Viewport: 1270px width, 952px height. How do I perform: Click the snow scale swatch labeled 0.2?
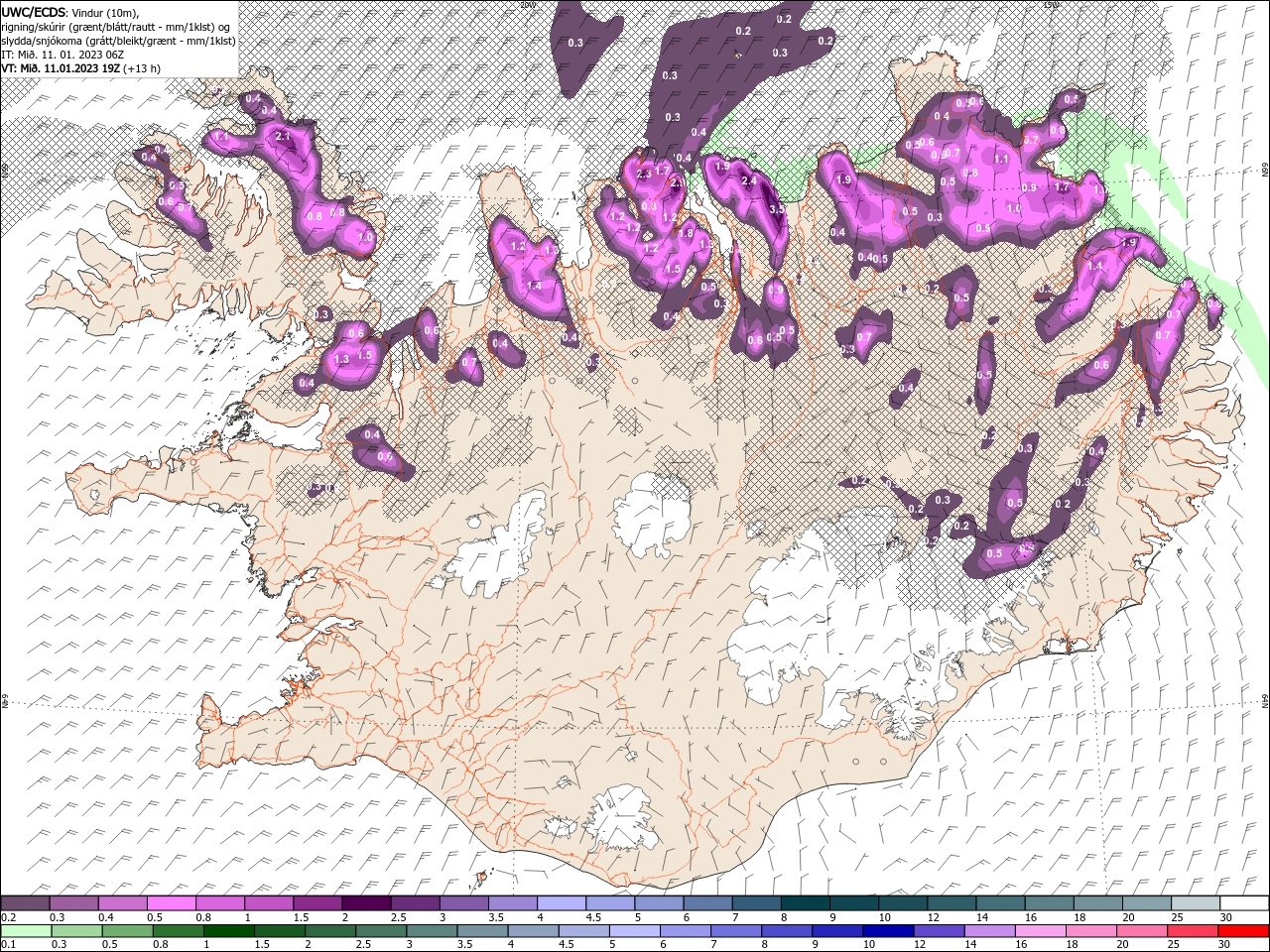click(x=25, y=902)
